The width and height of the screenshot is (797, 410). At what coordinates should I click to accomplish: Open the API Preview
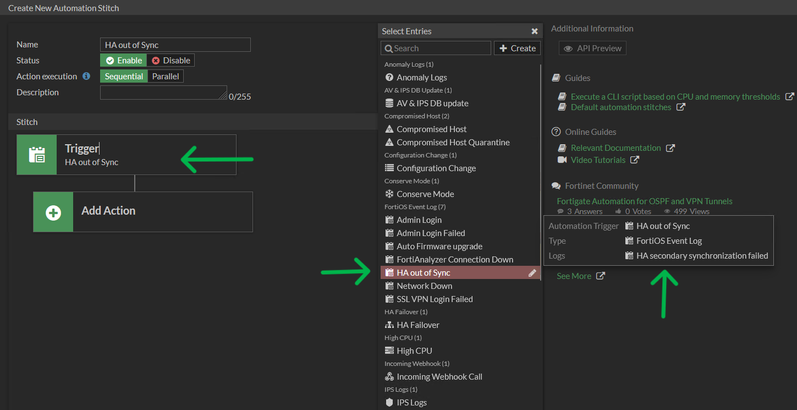pyautogui.click(x=593, y=48)
